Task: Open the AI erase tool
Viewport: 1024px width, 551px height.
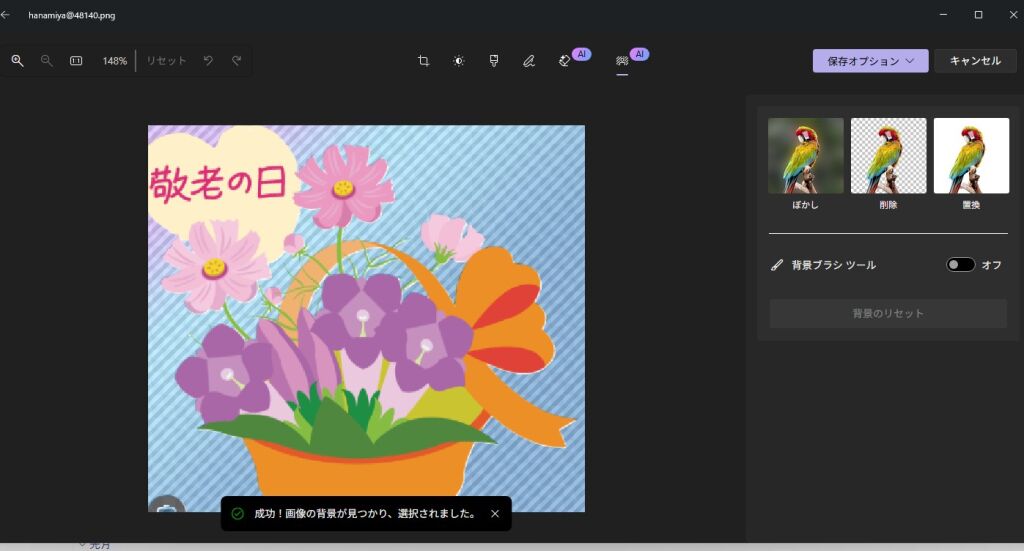Action: 565,61
